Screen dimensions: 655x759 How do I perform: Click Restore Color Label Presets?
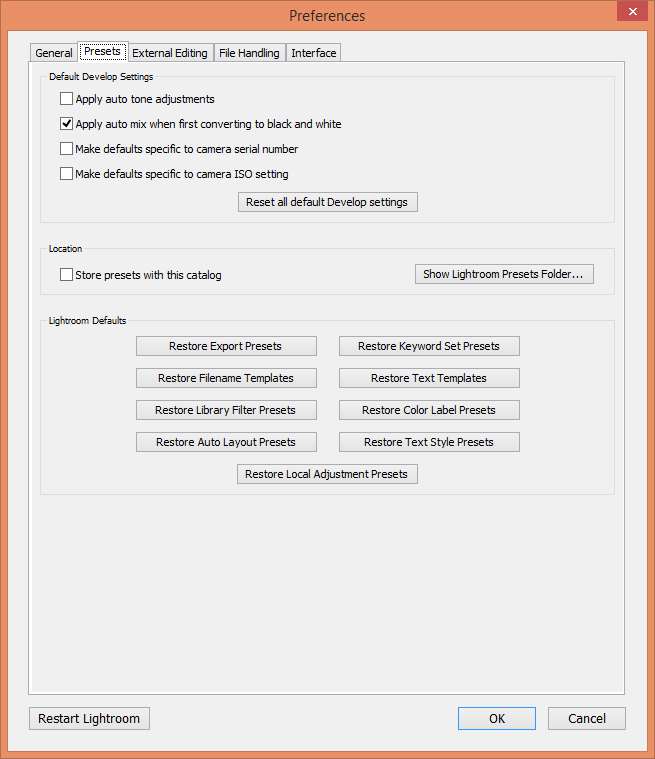click(429, 410)
